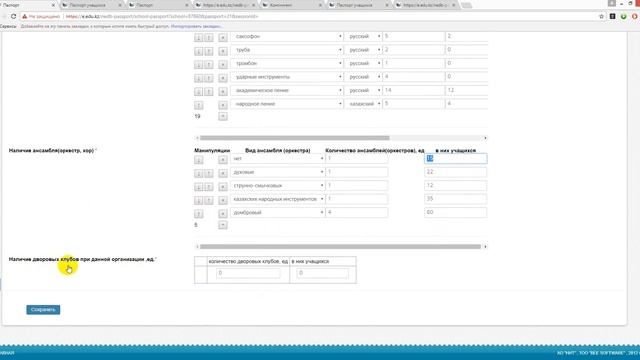Delete the ударные инструменты row

pyautogui.click(x=222, y=78)
